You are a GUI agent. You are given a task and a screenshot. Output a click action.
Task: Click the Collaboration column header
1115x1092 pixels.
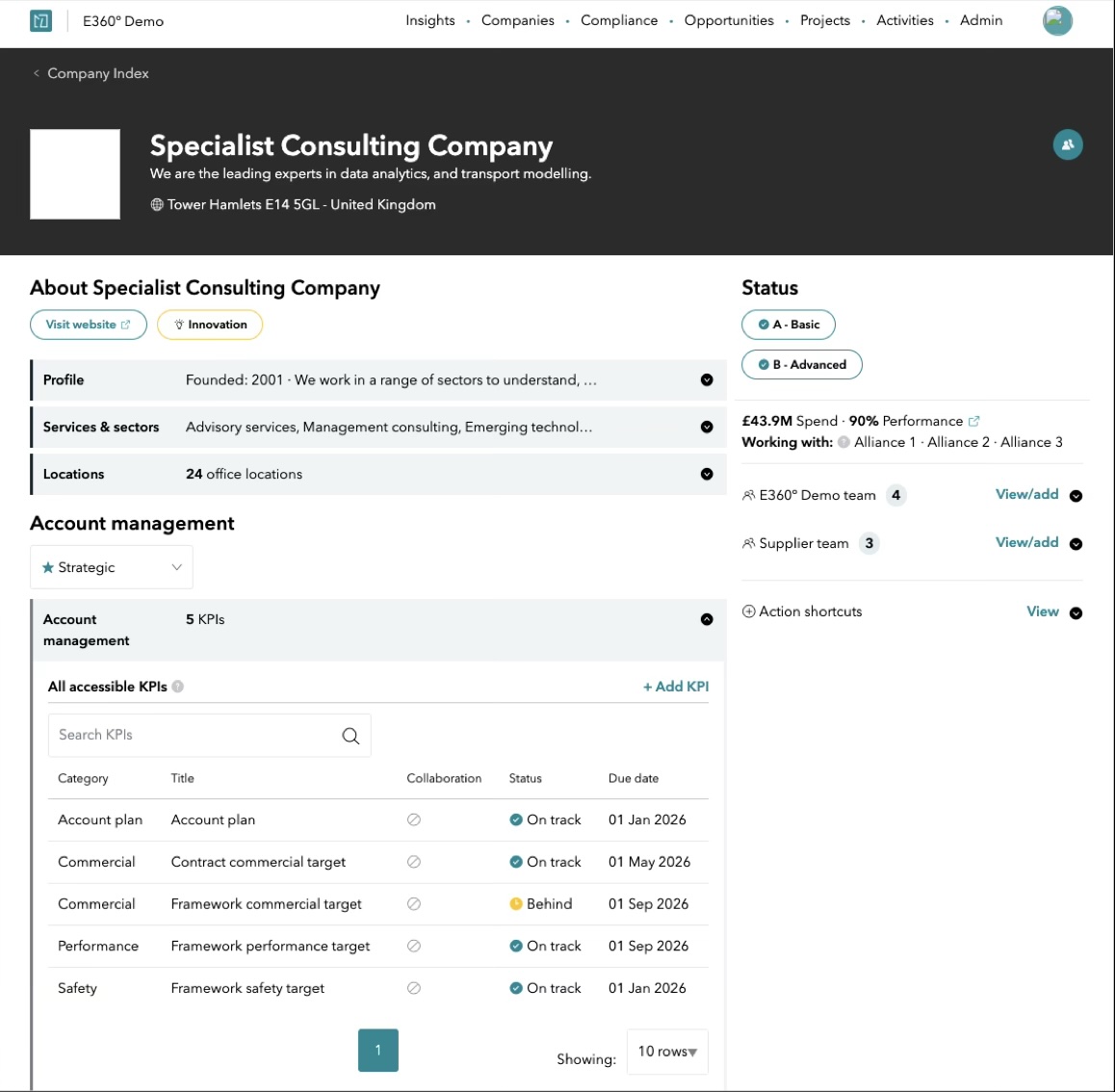tap(444, 778)
